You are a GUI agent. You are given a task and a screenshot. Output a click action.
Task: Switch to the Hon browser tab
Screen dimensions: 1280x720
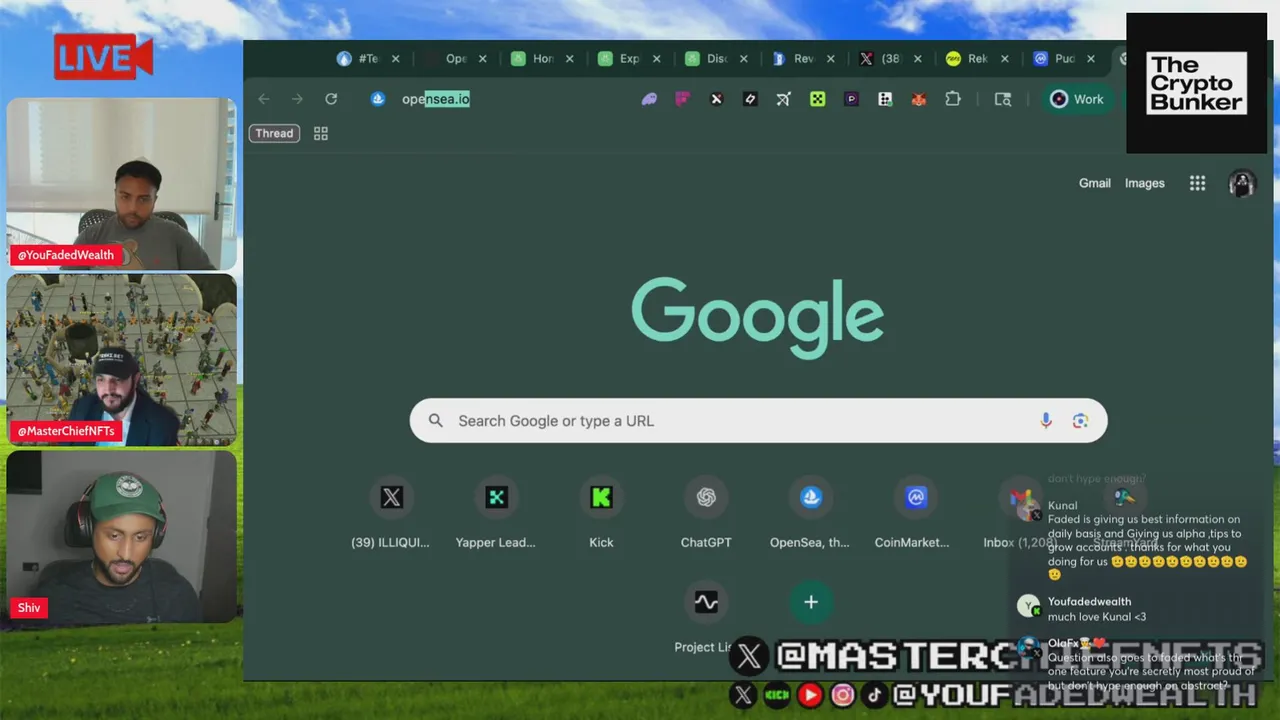542,59
